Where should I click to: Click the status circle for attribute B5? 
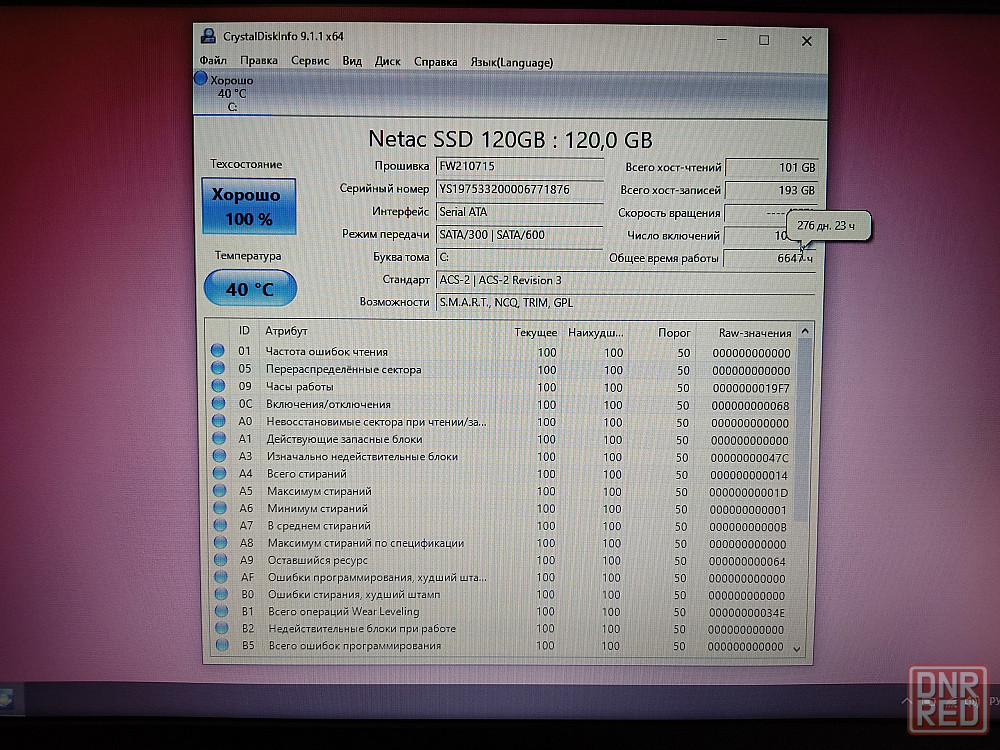pyautogui.click(x=222, y=645)
